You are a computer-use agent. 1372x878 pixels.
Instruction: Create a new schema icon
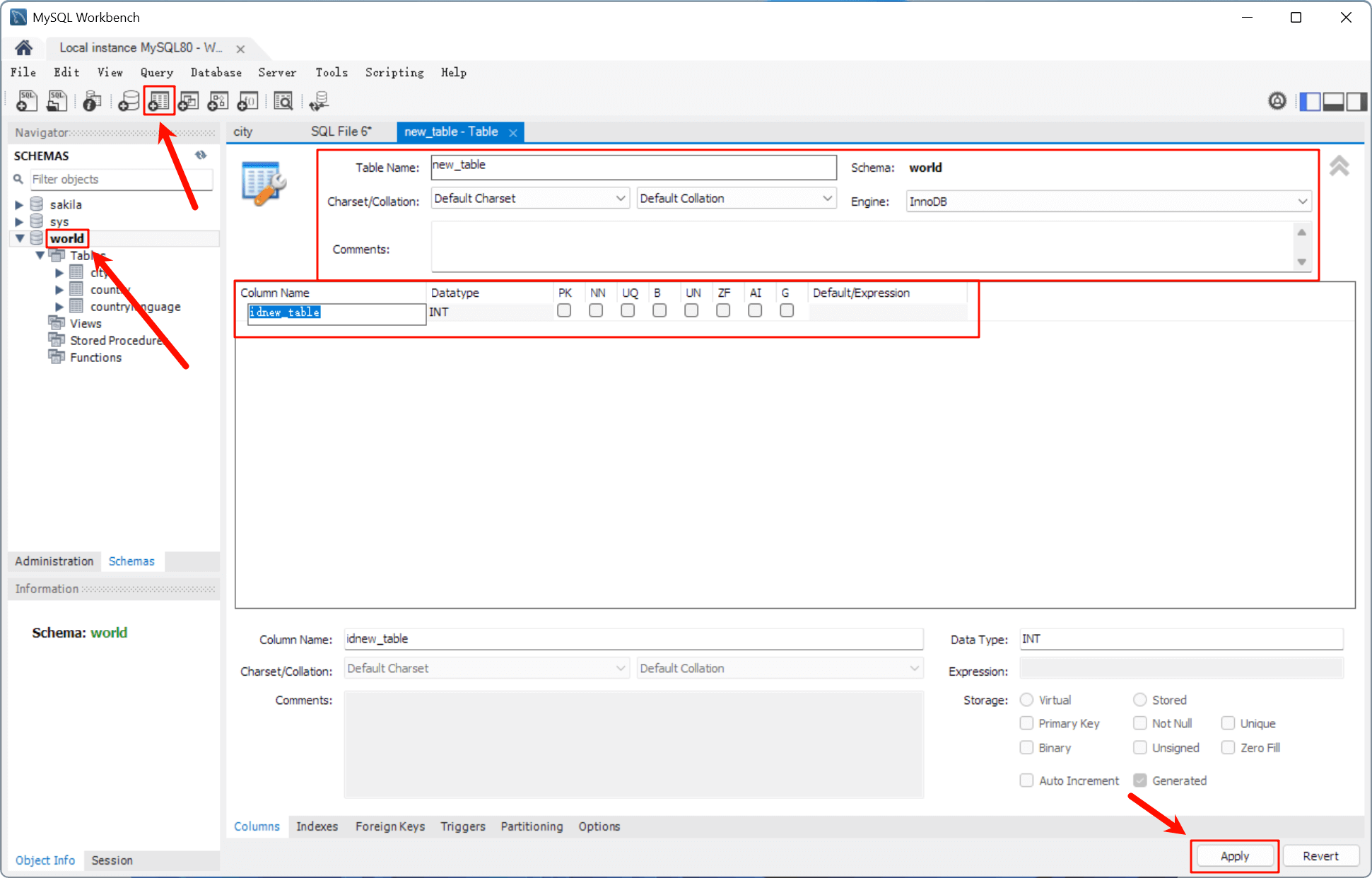click(128, 101)
